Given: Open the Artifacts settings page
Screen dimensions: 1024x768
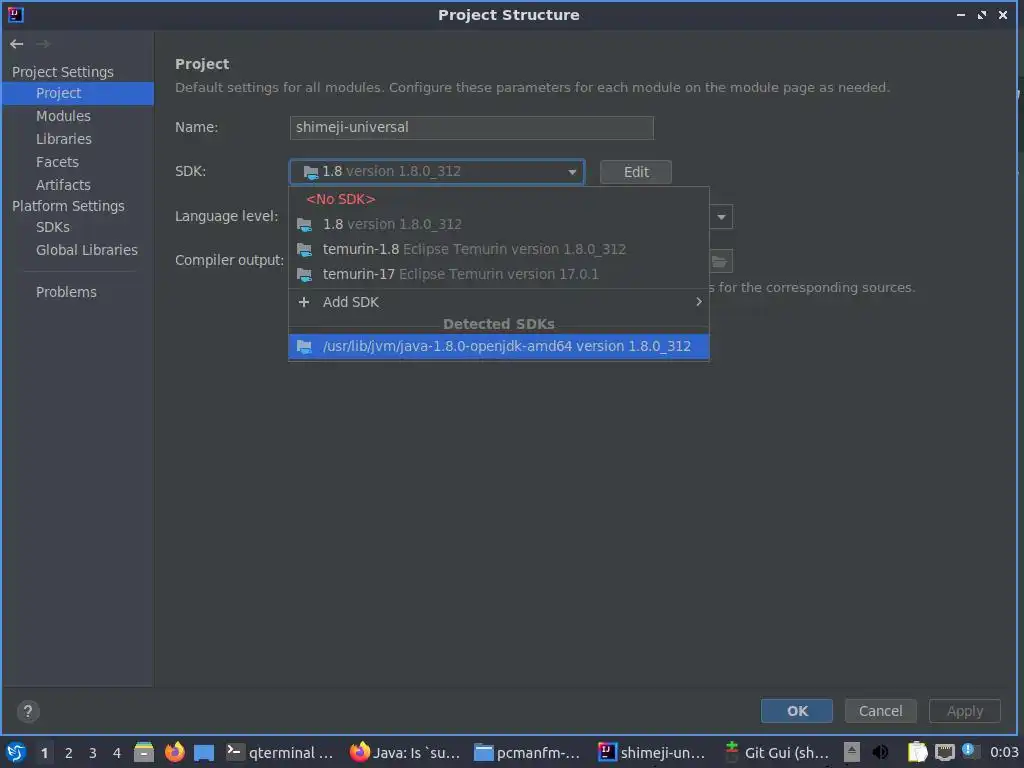Looking at the screenshot, I should (78, 185).
